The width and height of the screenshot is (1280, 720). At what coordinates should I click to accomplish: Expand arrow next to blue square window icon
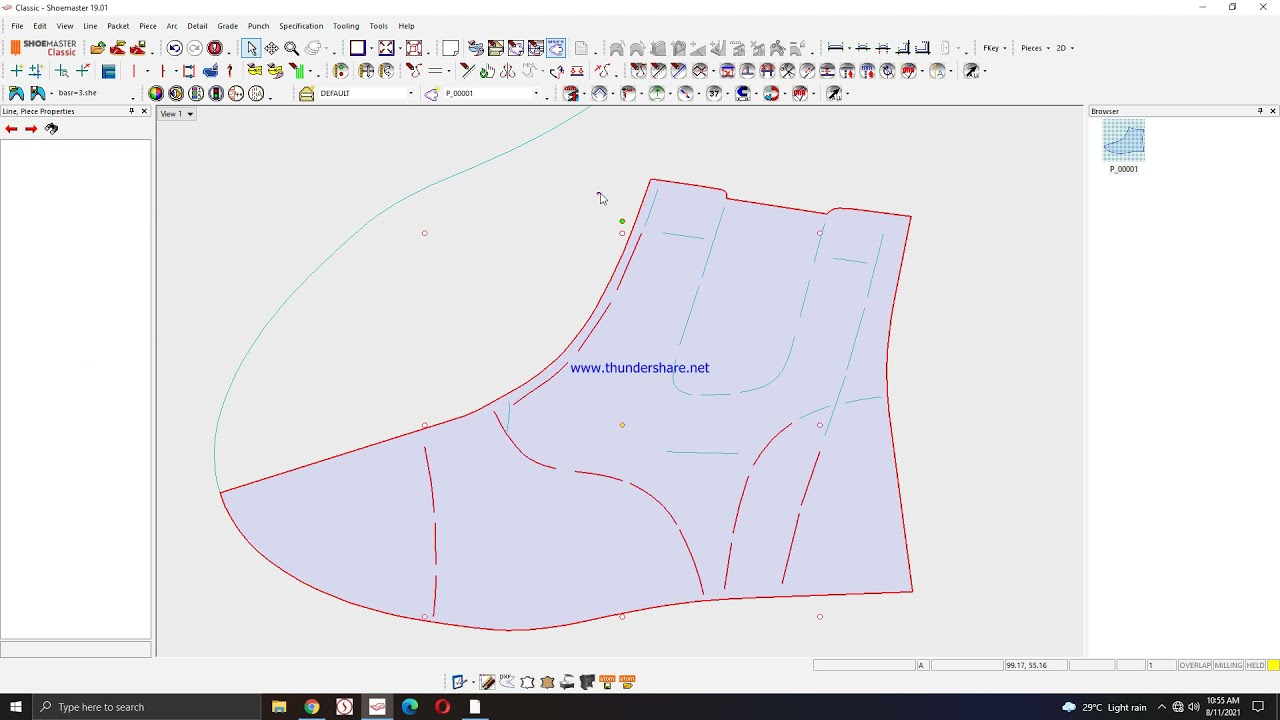(x=371, y=48)
